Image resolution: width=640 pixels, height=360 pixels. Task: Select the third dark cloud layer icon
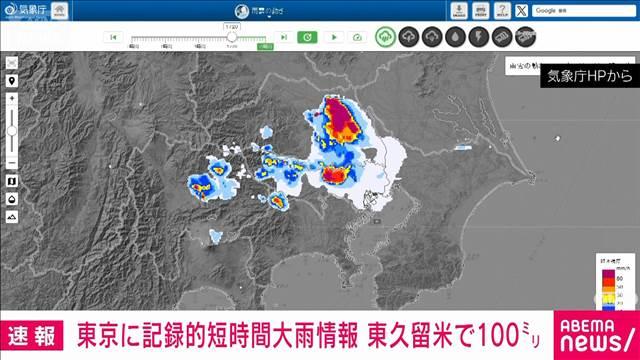coord(432,37)
